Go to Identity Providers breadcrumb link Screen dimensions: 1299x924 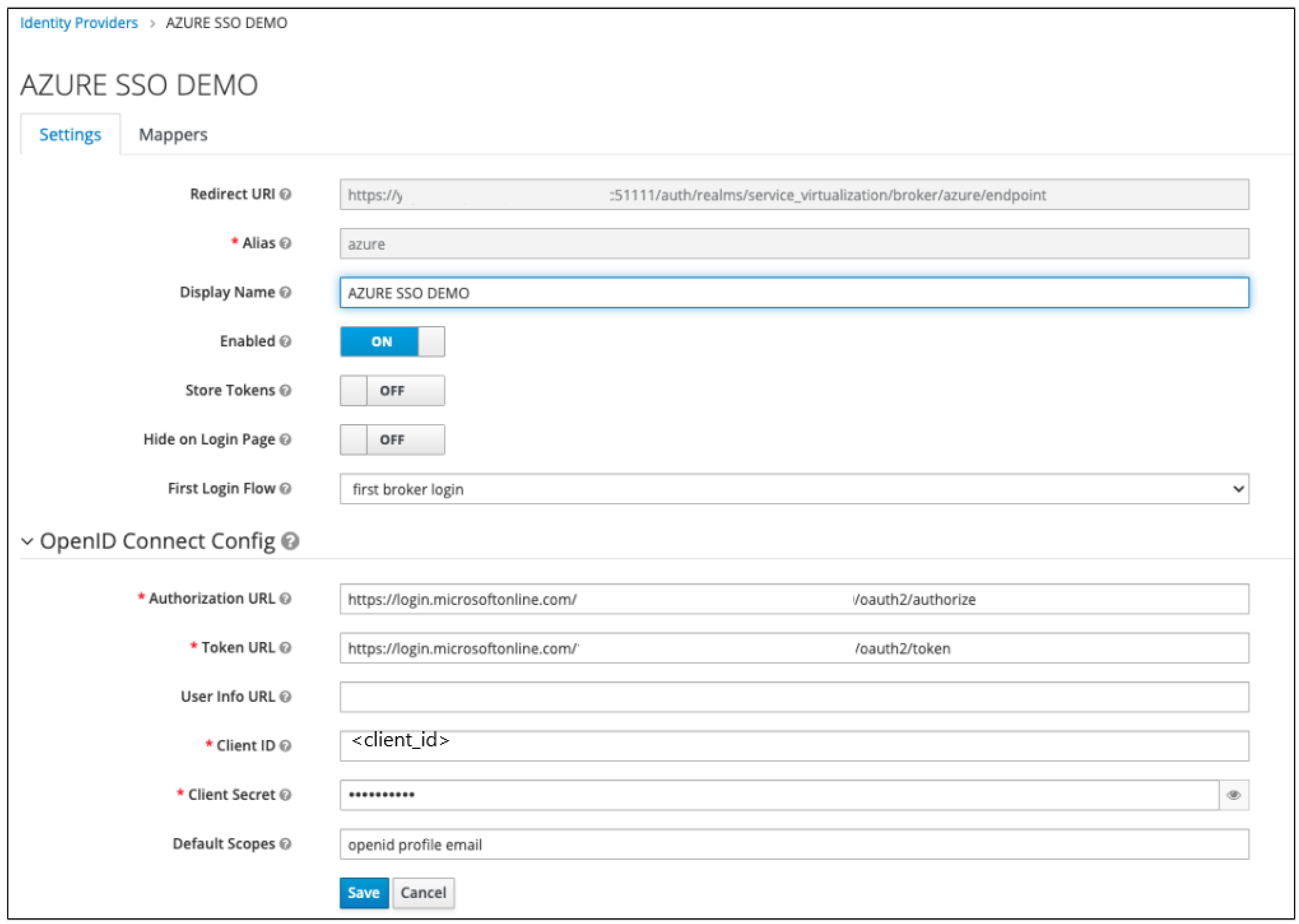point(79,23)
